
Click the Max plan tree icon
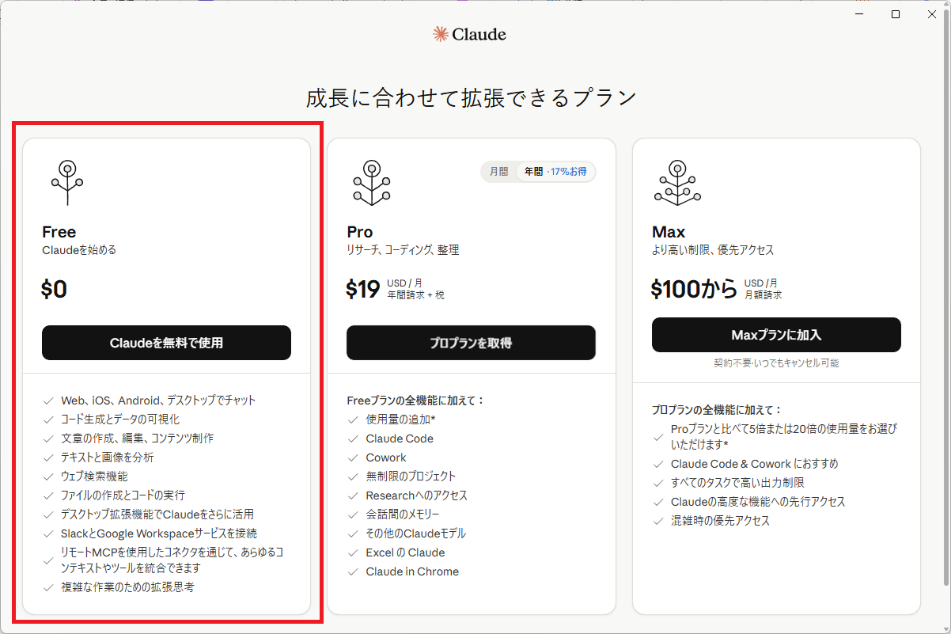[x=677, y=183]
